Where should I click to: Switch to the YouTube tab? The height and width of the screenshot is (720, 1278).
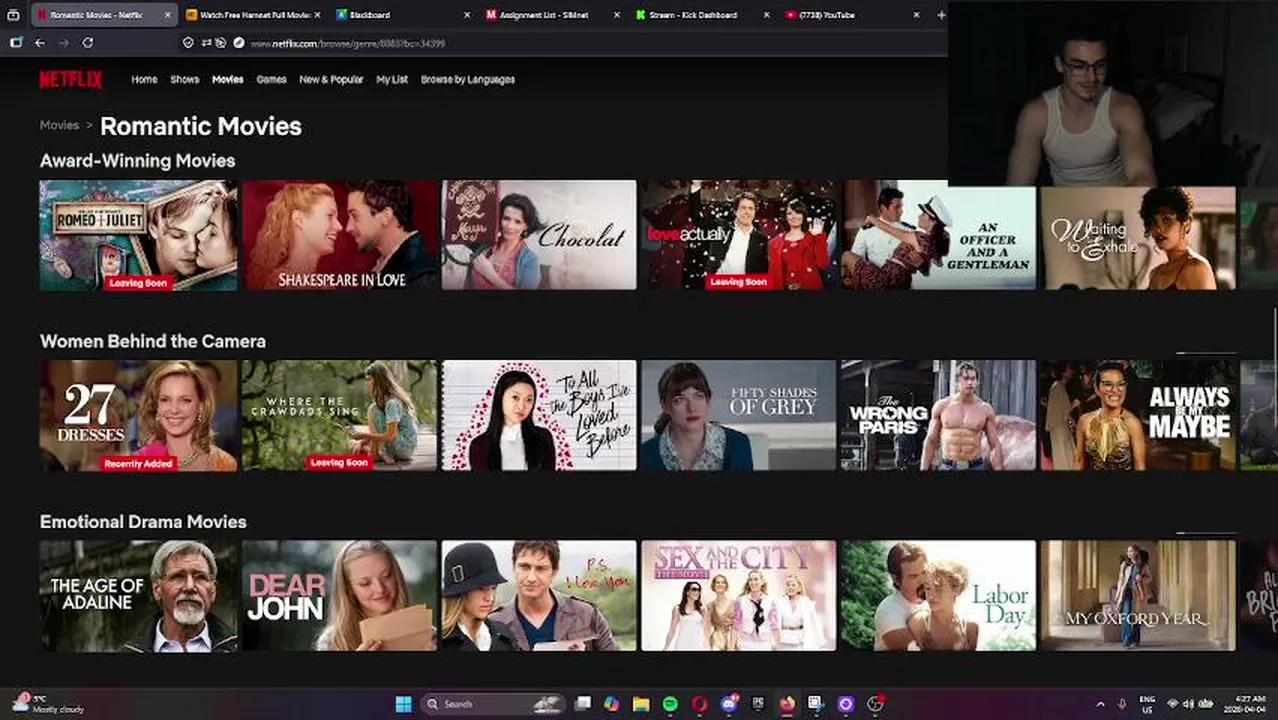point(853,15)
